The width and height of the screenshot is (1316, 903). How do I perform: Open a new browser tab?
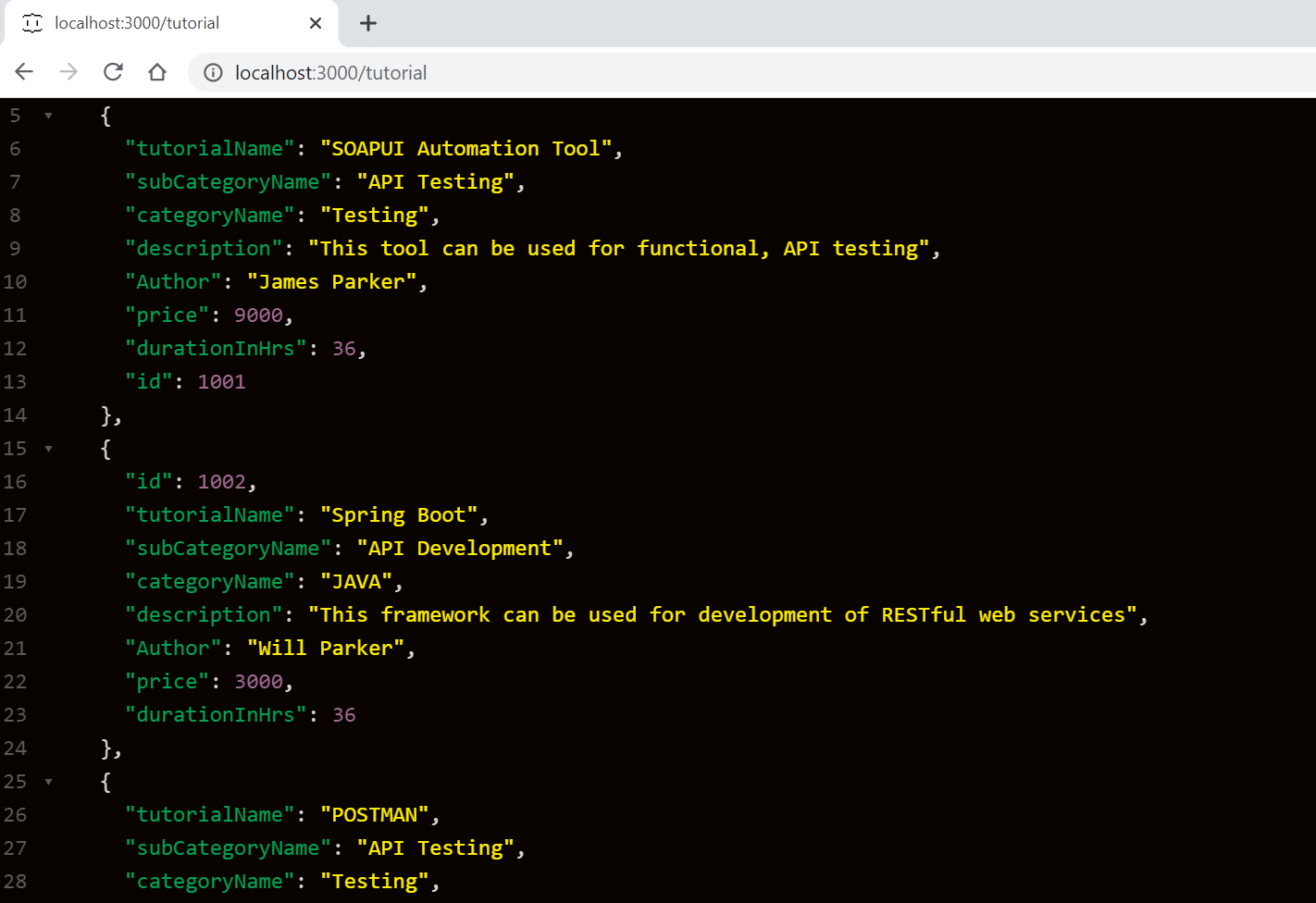(368, 23)
